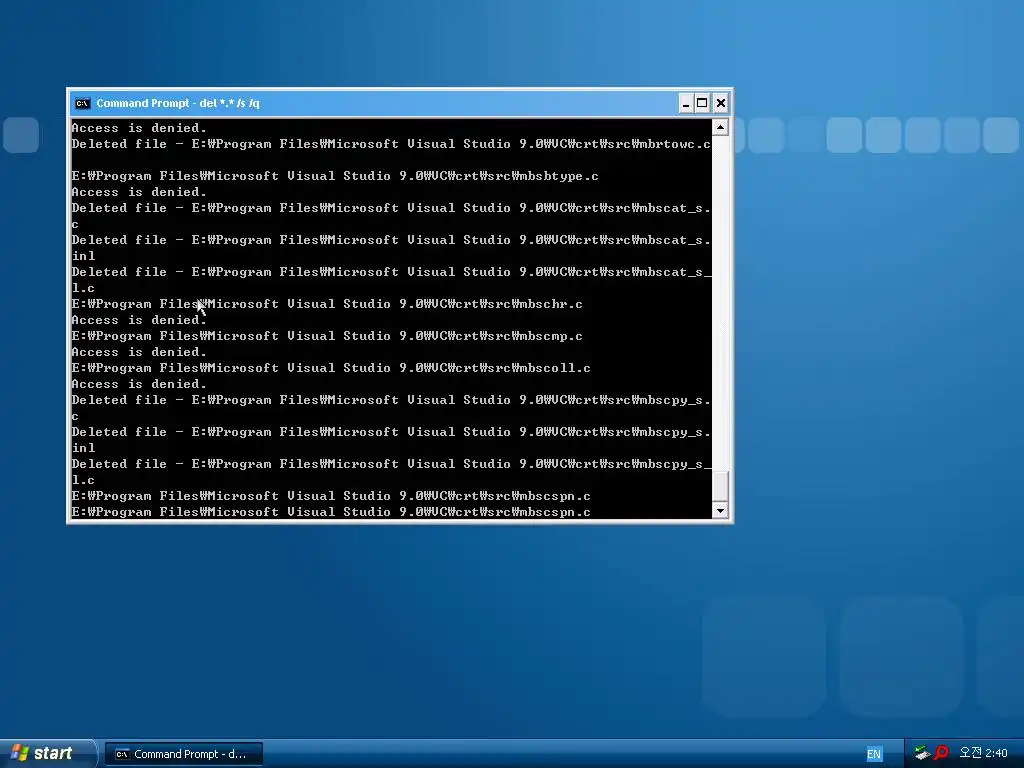The height and width of the screenshot is (768, 1024).
Task: Click the console scrollbar down arrow
Action: point(720,511)
